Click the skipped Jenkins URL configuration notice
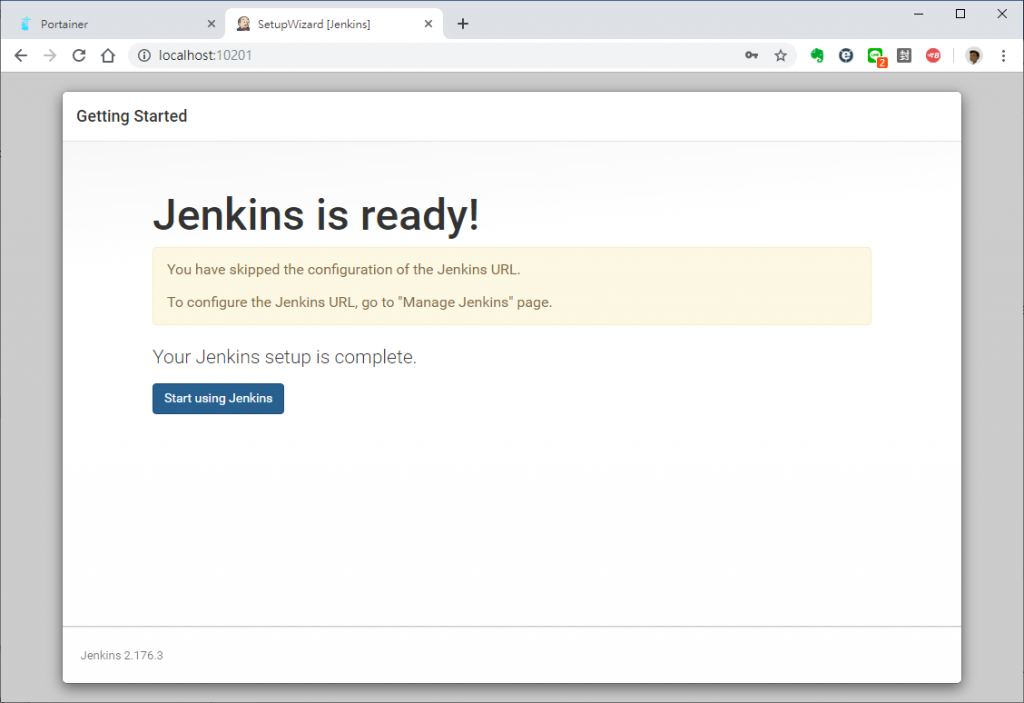 point(344,270)
